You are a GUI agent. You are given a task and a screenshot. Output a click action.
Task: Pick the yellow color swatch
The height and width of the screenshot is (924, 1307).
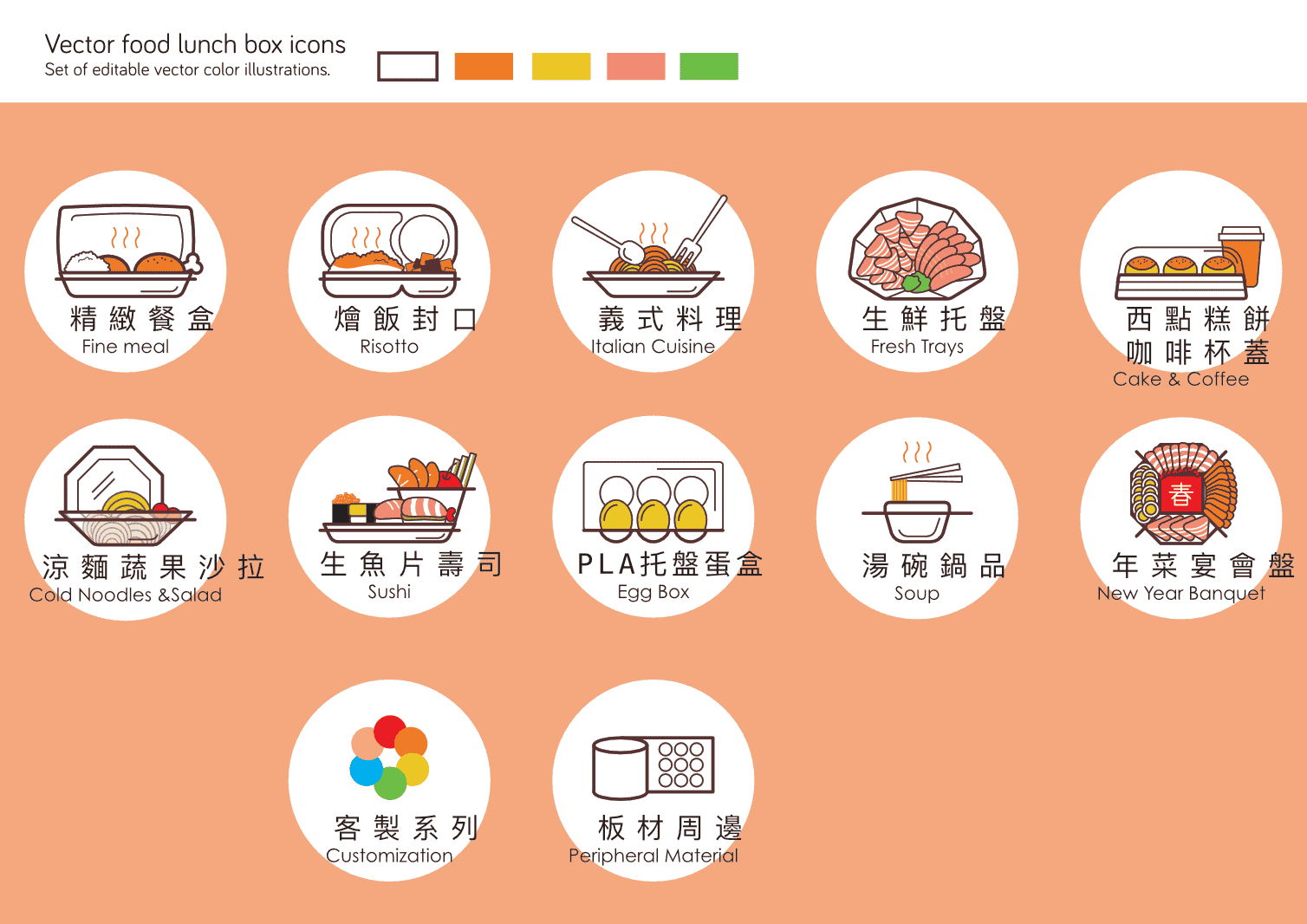pyautogui.click(x=561, y=67)
